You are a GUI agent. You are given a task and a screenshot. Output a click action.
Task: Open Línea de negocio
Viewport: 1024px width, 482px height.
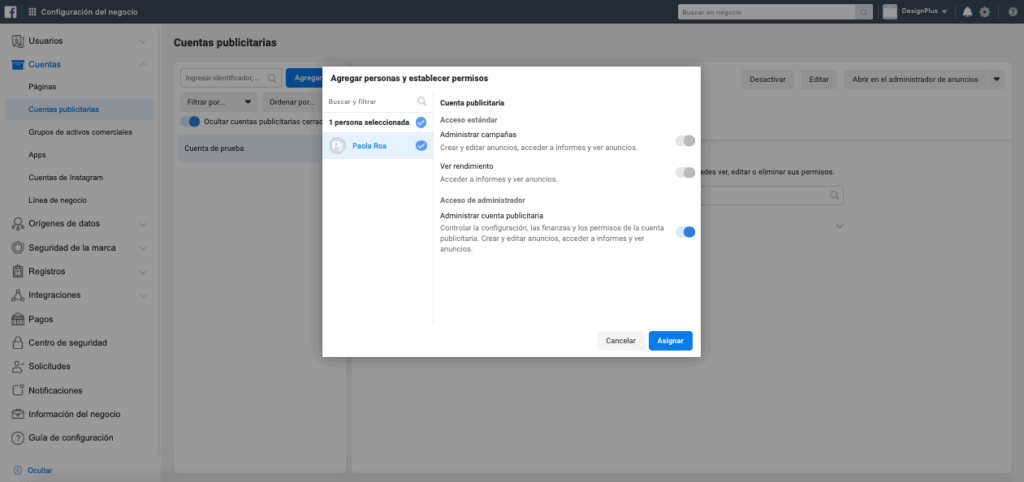(x=57, y=201)
